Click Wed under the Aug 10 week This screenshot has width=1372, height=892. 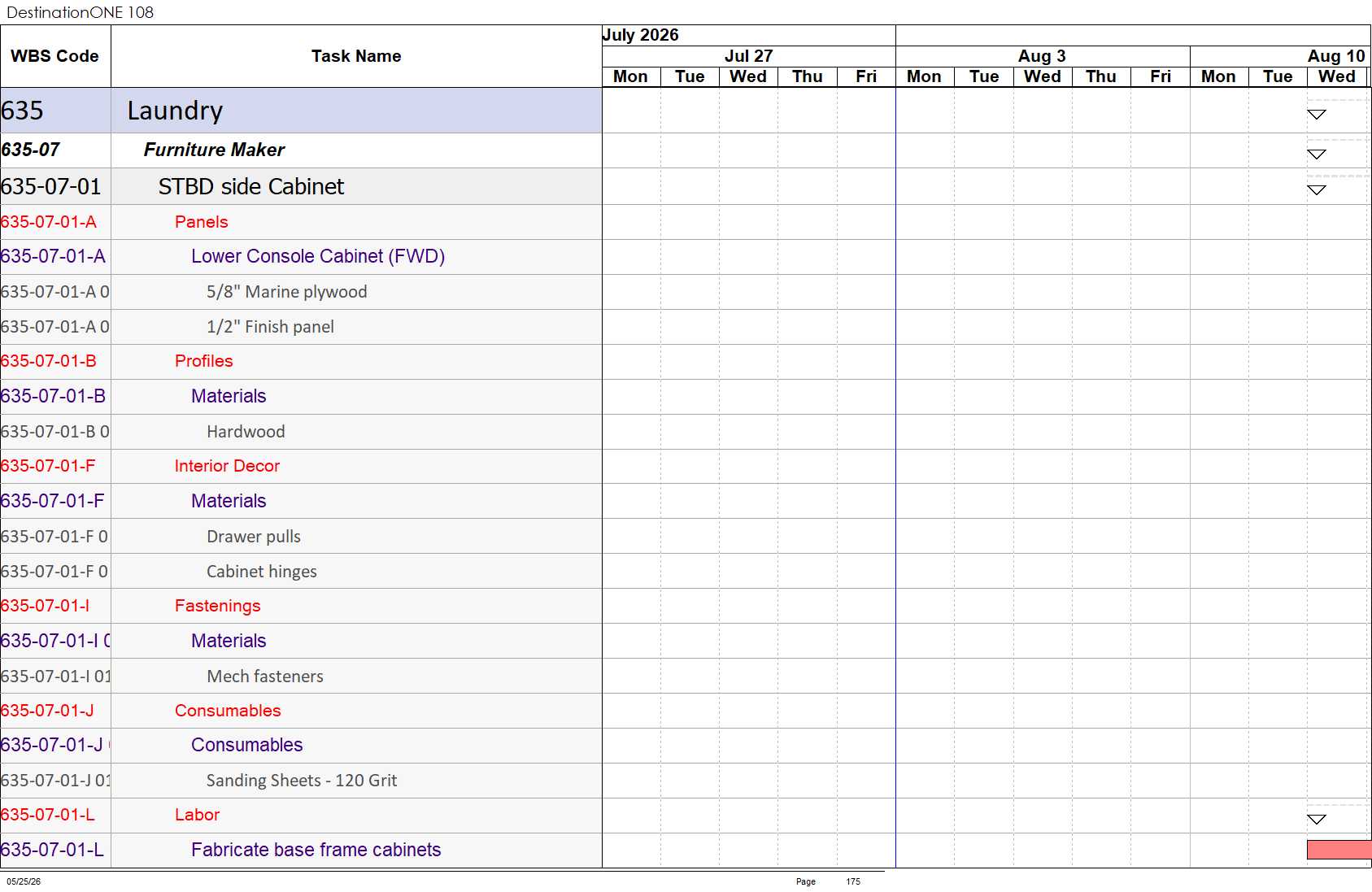pos(1337,76)
